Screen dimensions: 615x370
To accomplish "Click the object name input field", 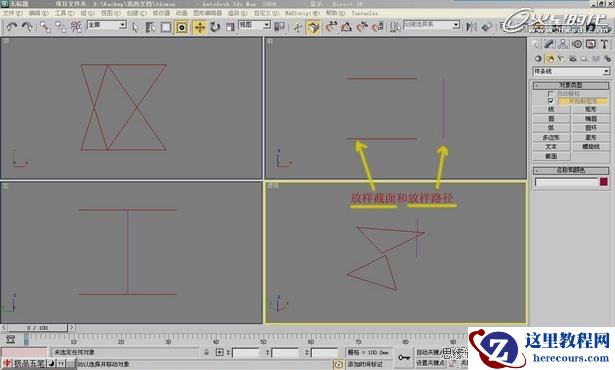I will [x=566, y=182].
